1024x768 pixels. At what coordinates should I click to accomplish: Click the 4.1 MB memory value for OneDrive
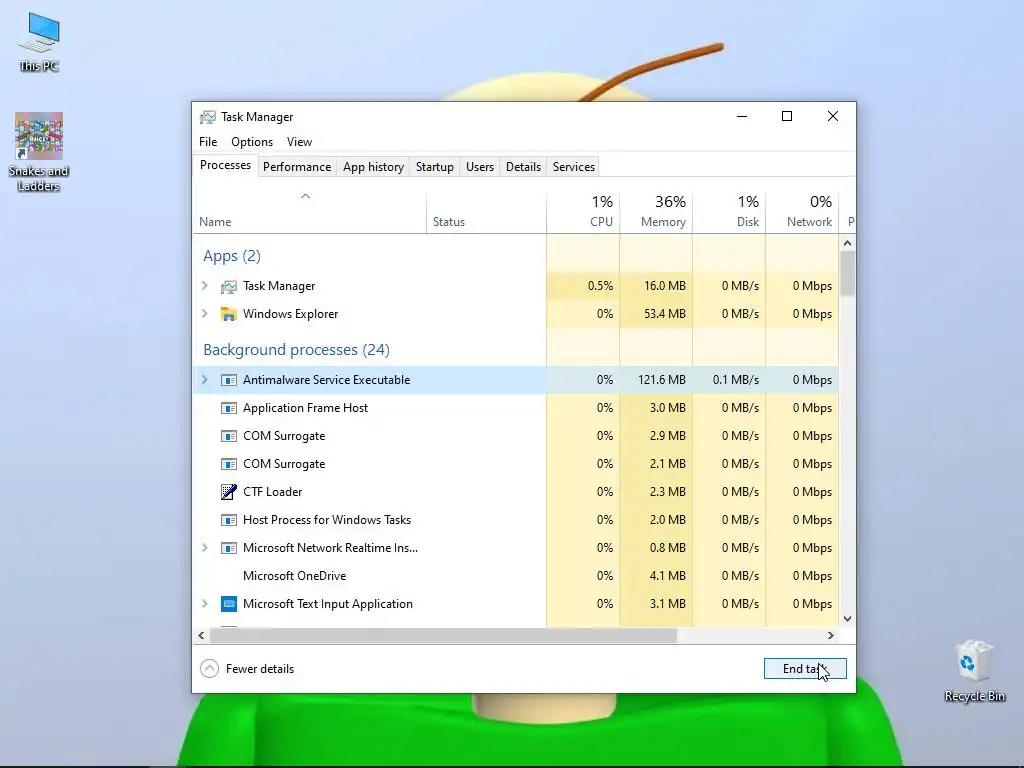(668, 576)
